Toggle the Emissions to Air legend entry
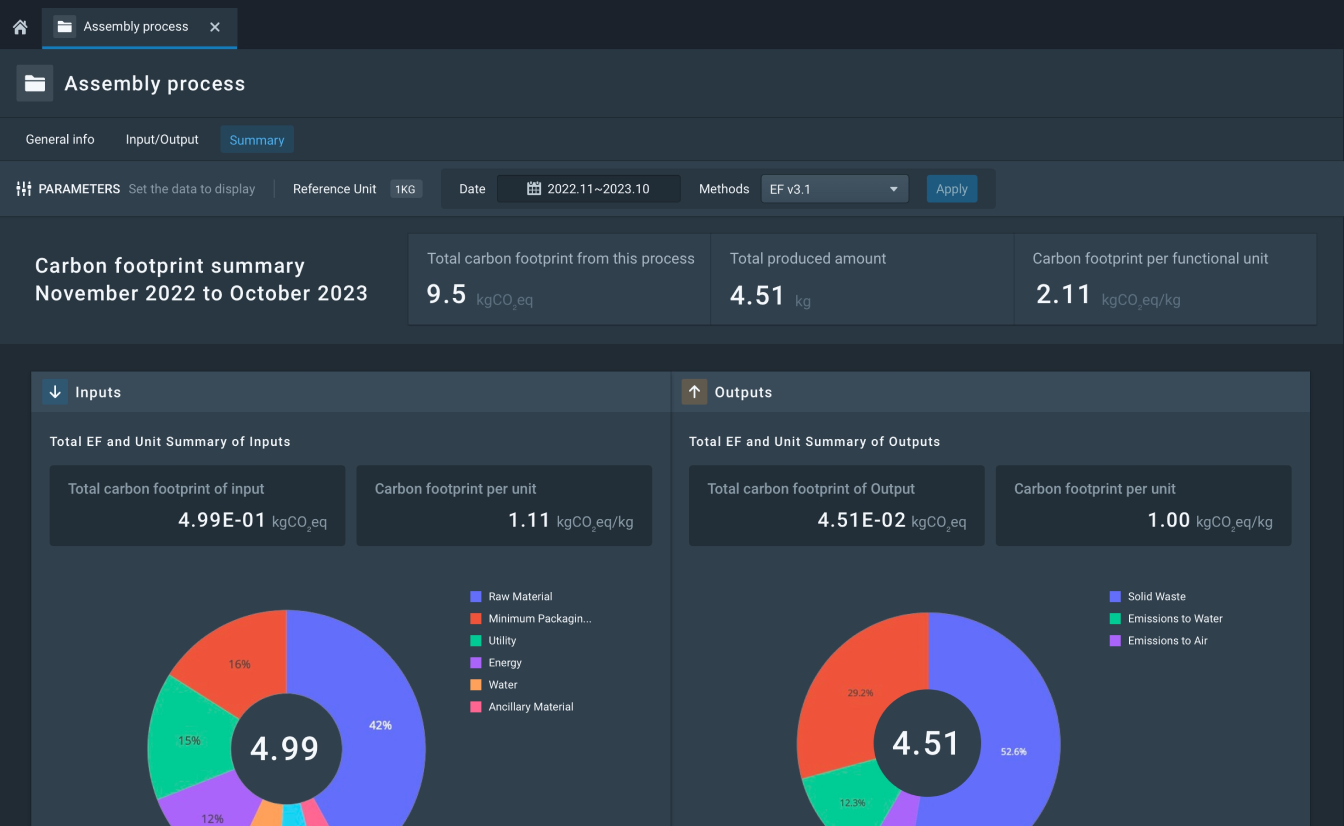 (x=1159, y=640)
